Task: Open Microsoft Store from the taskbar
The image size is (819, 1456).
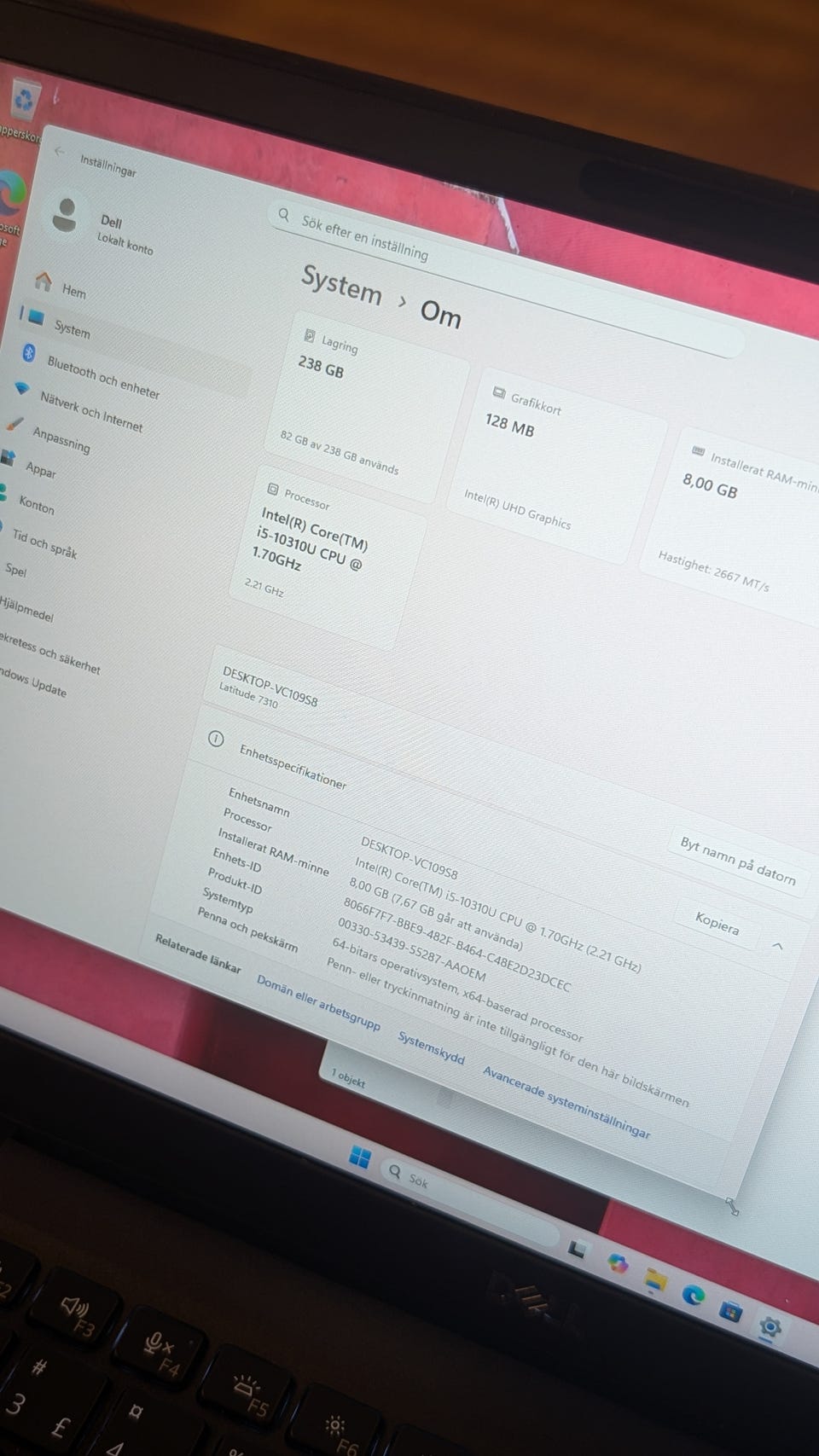Action: tap(730, 1310)
